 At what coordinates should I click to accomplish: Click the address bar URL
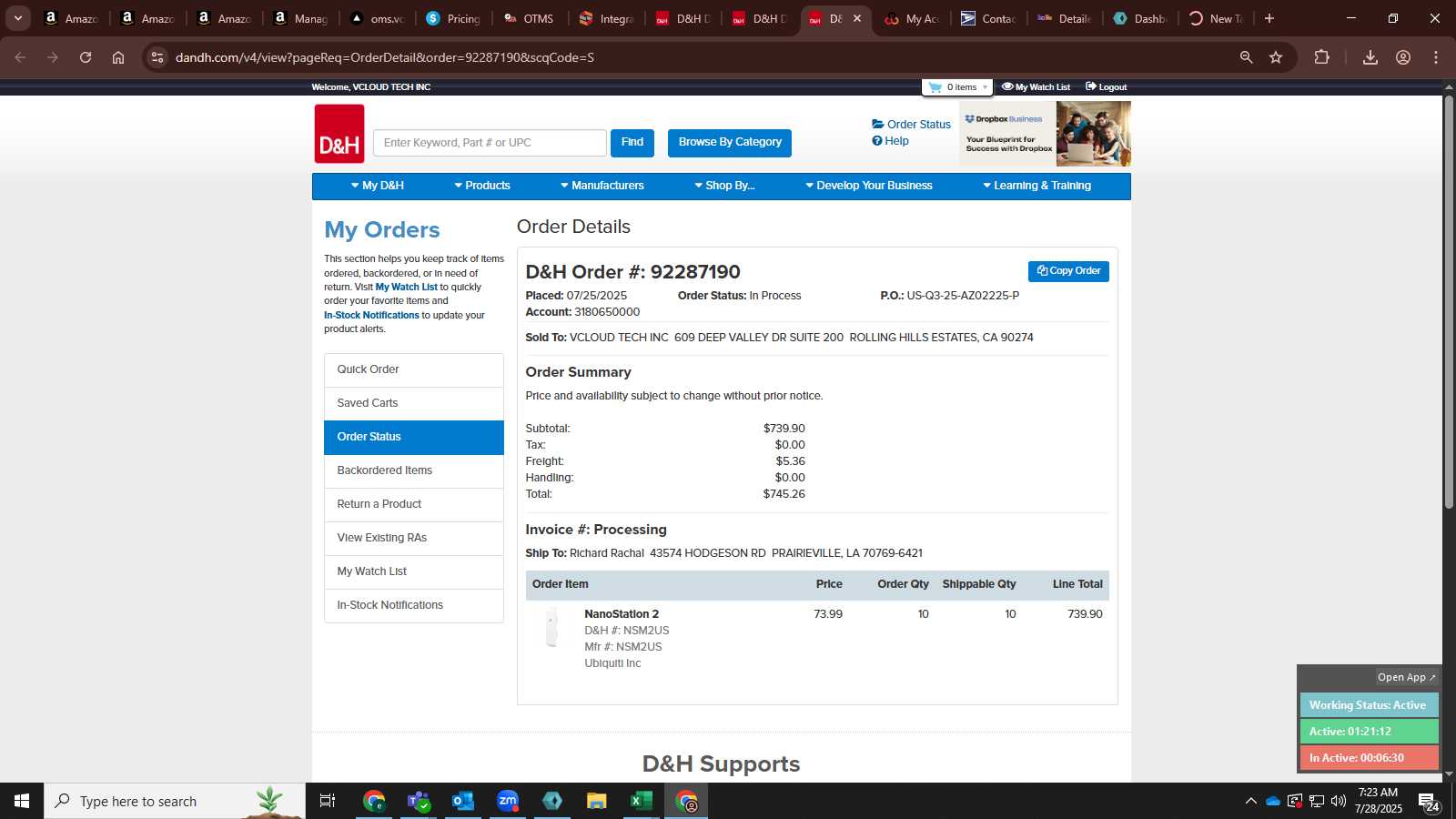(385, 57)
